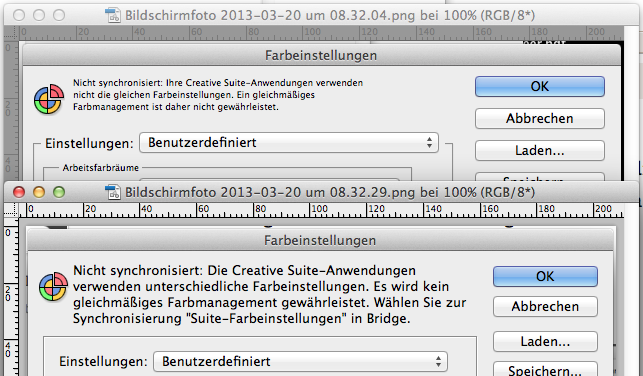Image resolution: width=643 pixels, height=376 pixels.
Task: Click Abbrechen in the upper Farbeinstellungen dialog
Action: tap(540, 118)
